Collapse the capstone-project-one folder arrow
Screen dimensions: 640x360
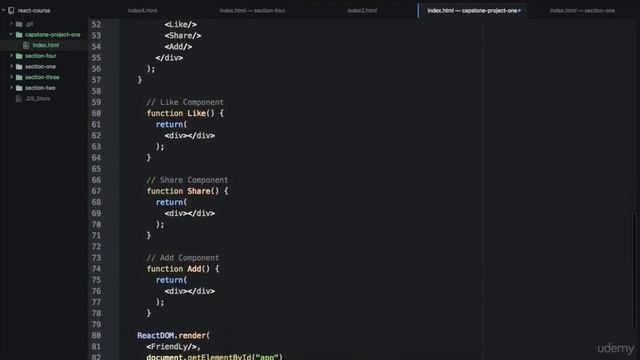tap(11, 34)
